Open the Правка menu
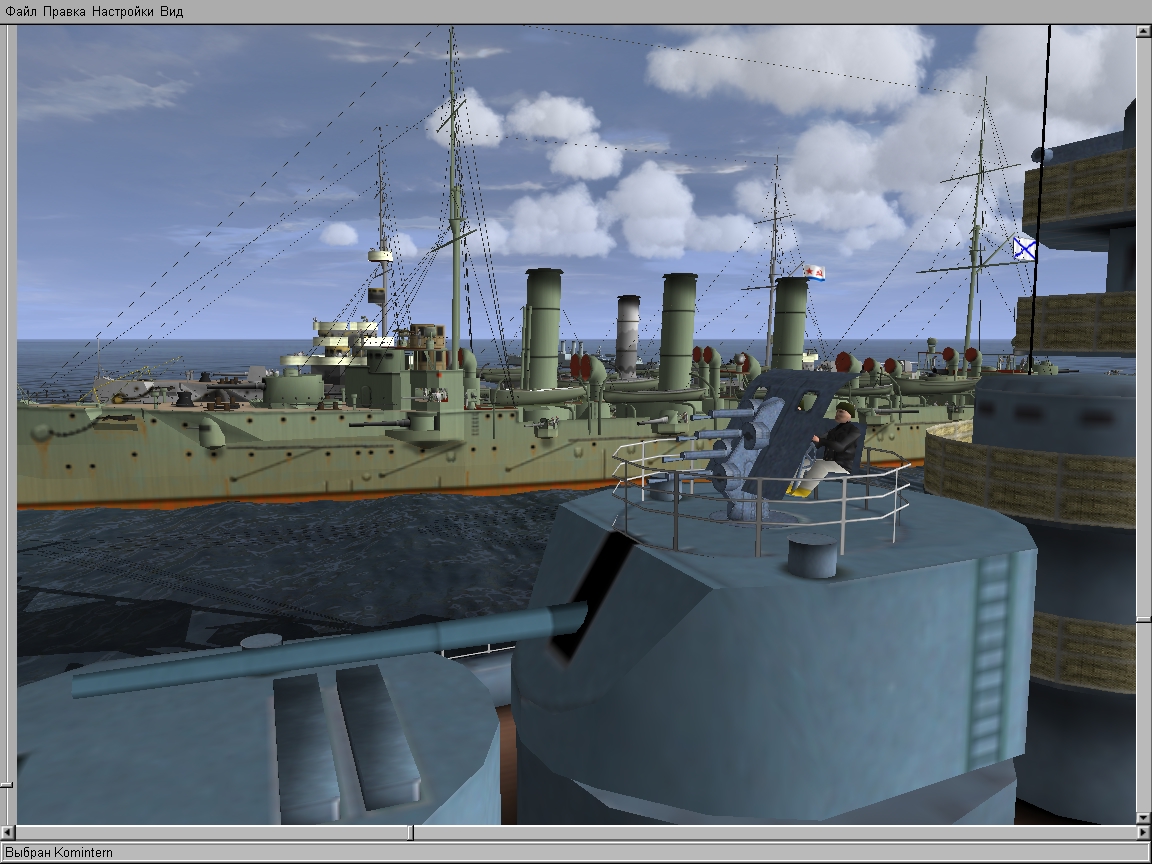Viewport: 1152px width, 864px height. tap(64, 12)
